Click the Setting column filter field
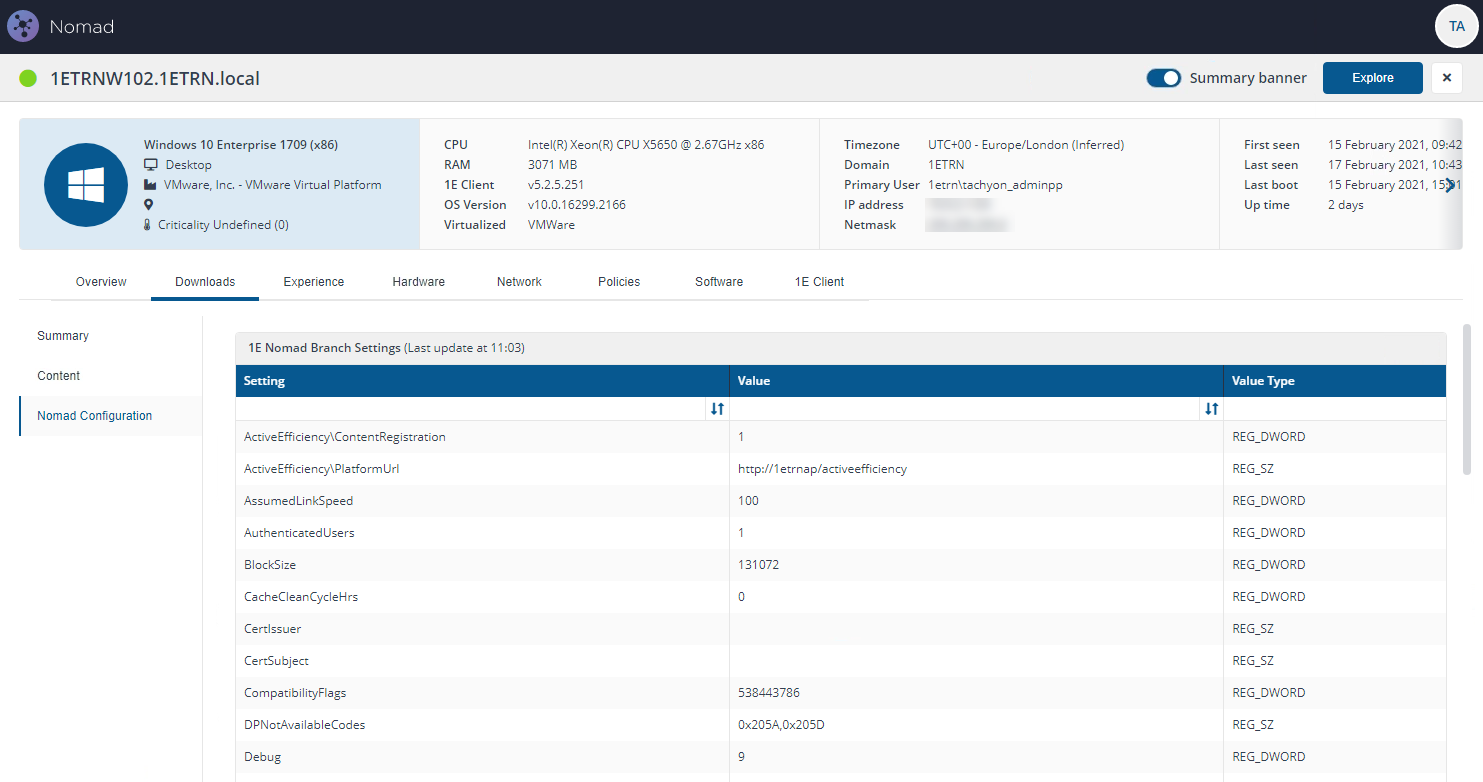Screen dimensions: 1483x782 pyautogui.click(x=472, y=409)
